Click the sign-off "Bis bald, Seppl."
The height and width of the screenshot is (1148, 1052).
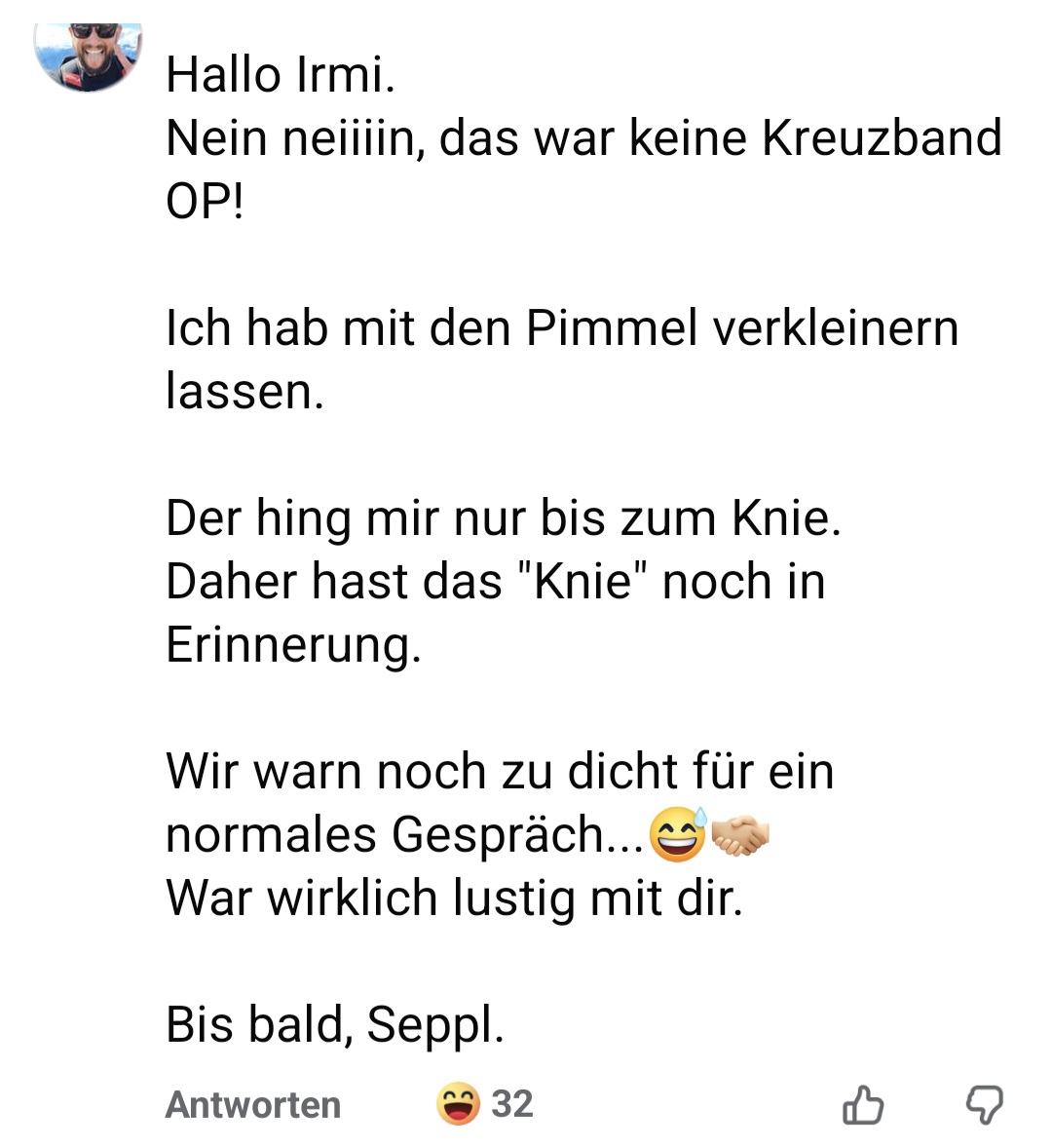pos(335,1025)
